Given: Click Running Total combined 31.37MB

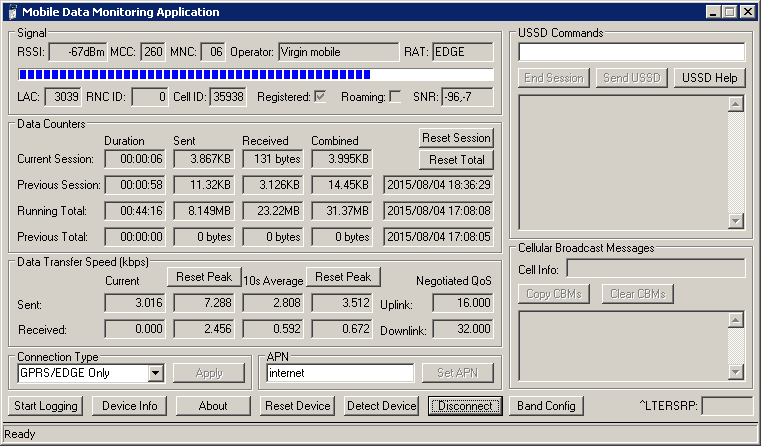Looking at the screenshot, I should coord(342,211).
